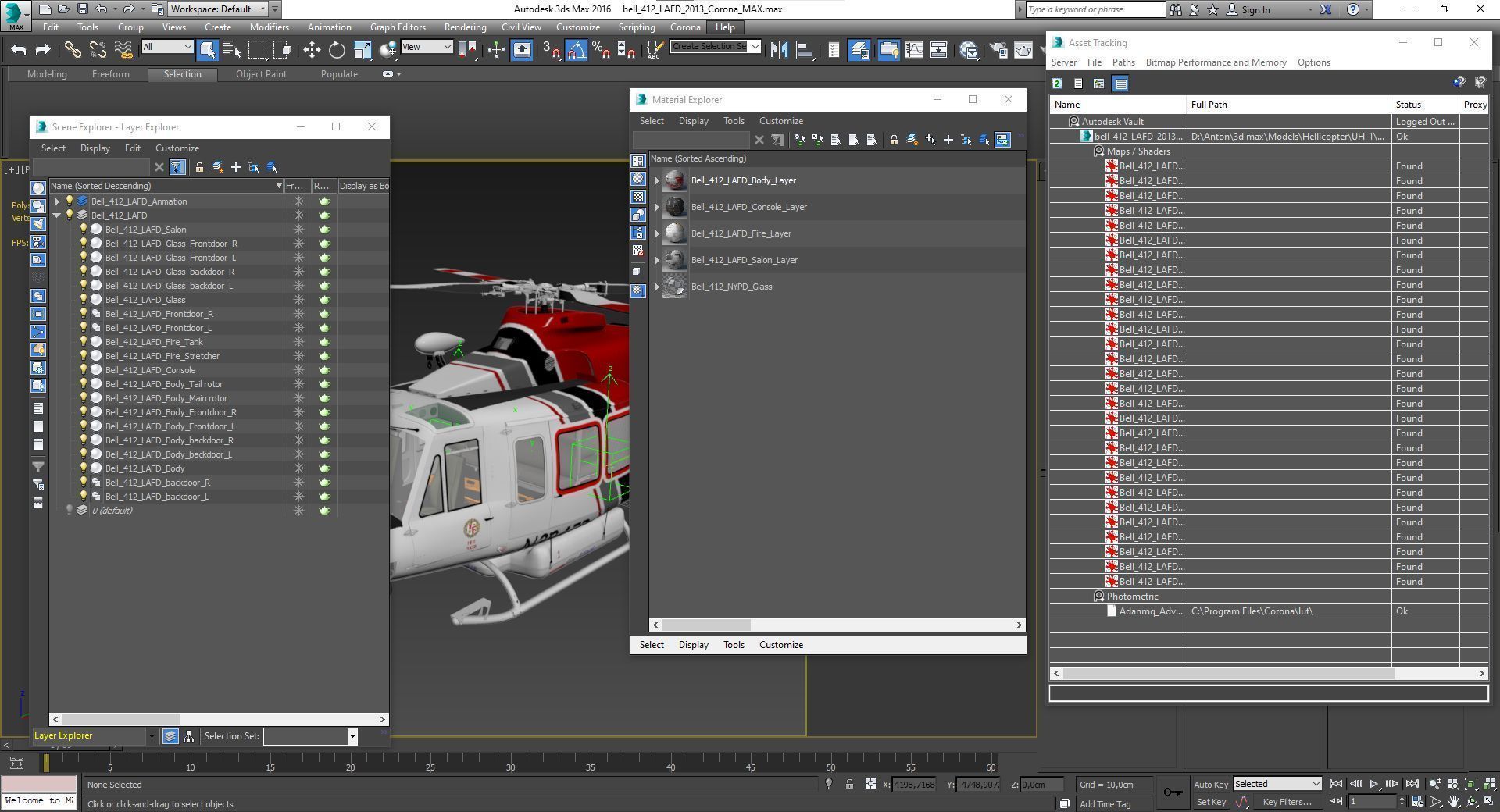This screenshot has height=812, width=1500.
Task: Select the Select and Scale tool
Action: (362, 50)
